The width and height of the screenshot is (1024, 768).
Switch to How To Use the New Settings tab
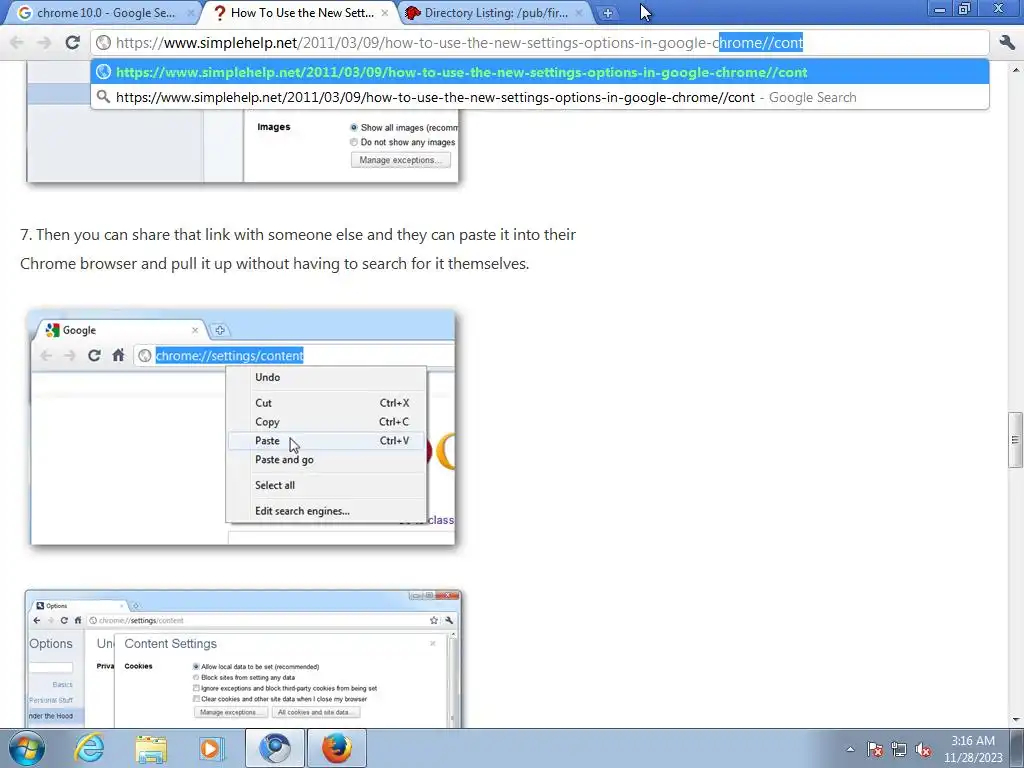300,13
